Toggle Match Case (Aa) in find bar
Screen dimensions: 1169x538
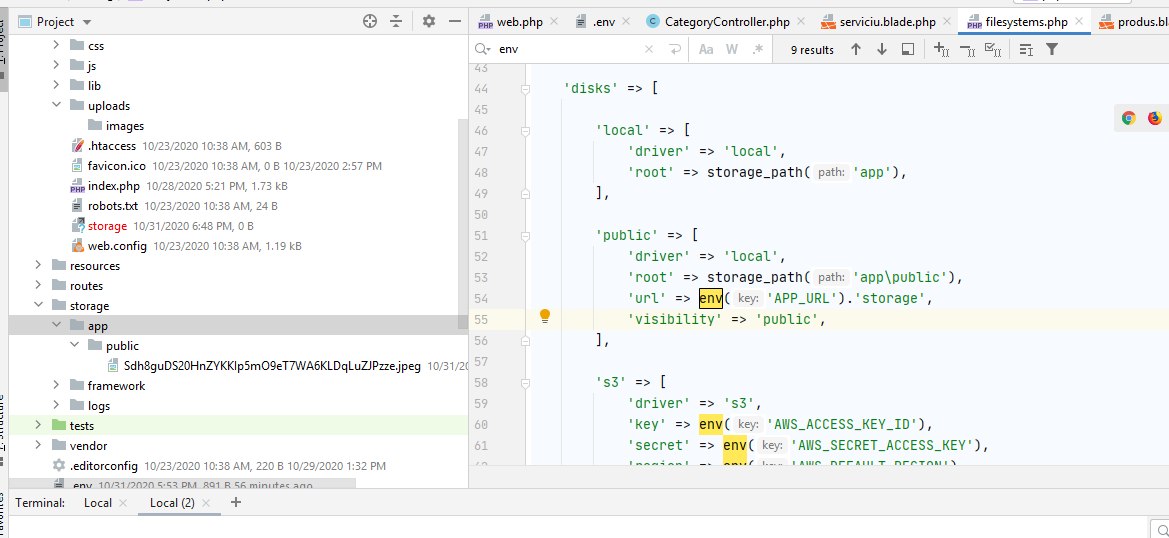706,49
